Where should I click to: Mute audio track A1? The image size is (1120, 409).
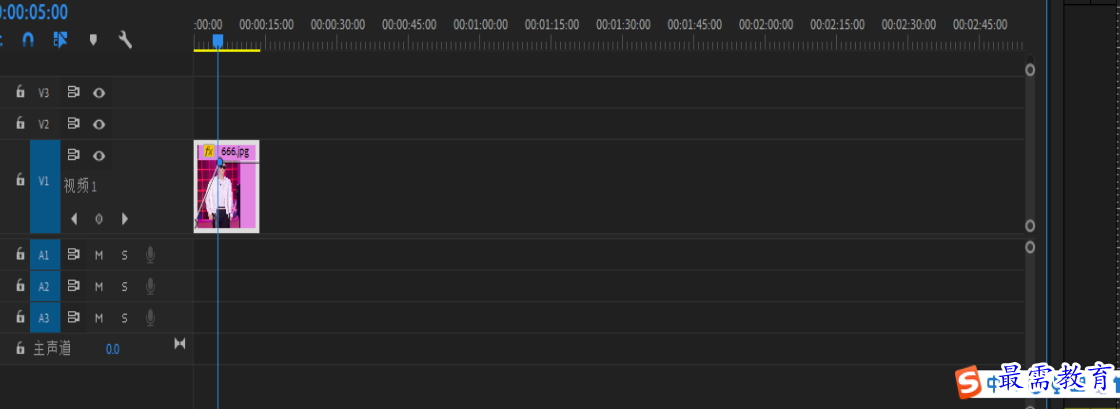coord(99,255)
